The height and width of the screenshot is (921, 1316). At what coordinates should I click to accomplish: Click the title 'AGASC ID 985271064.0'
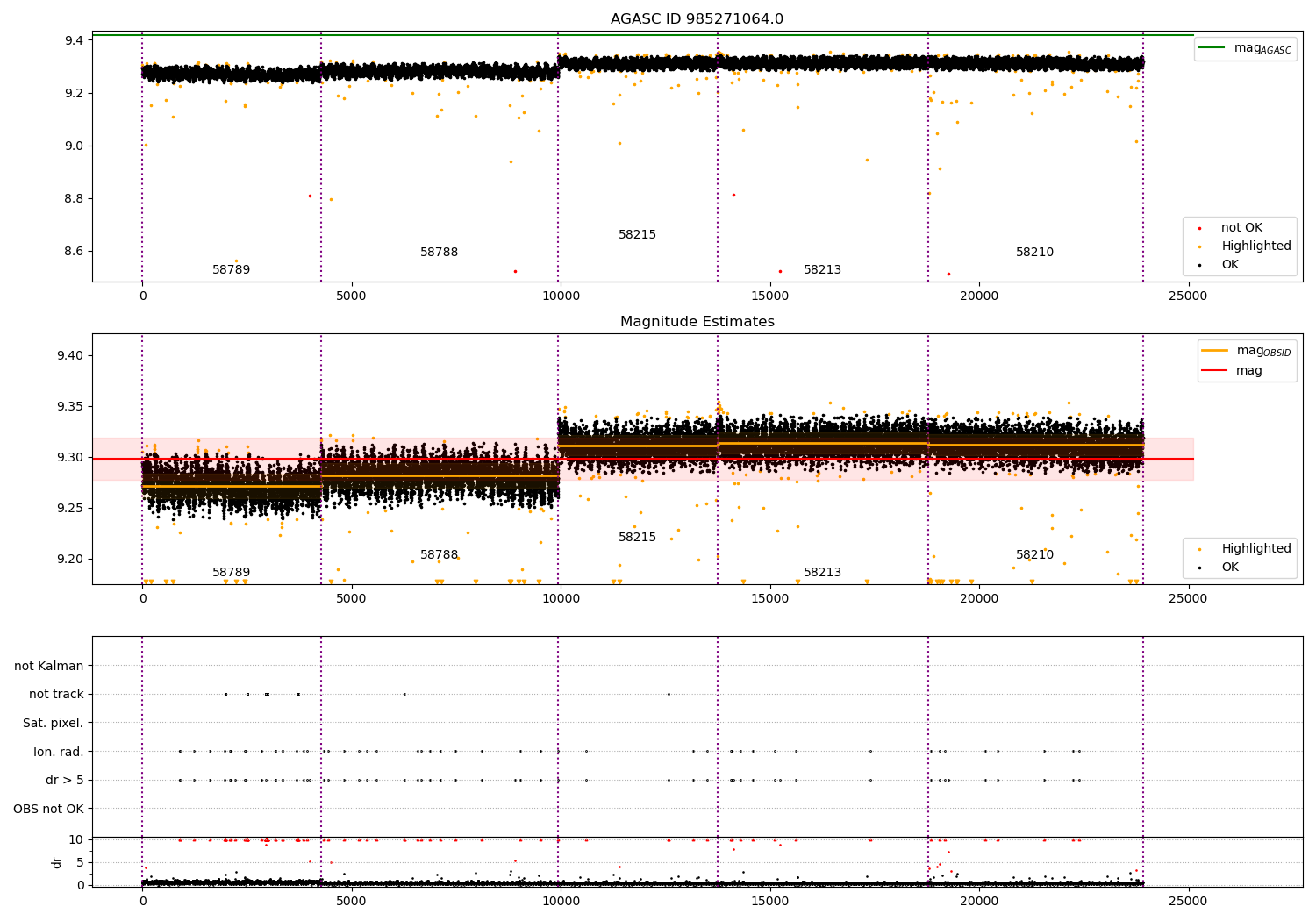coord(697,19)
